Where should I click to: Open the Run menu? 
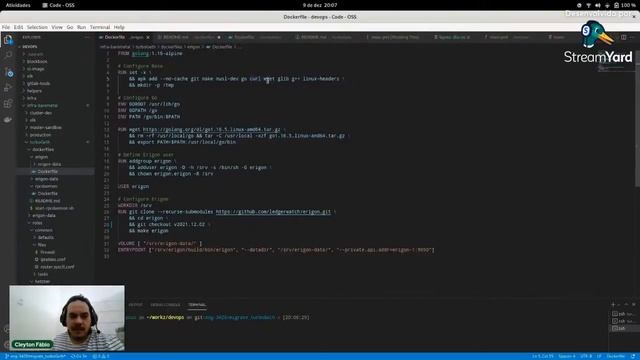tap(81, 27)
